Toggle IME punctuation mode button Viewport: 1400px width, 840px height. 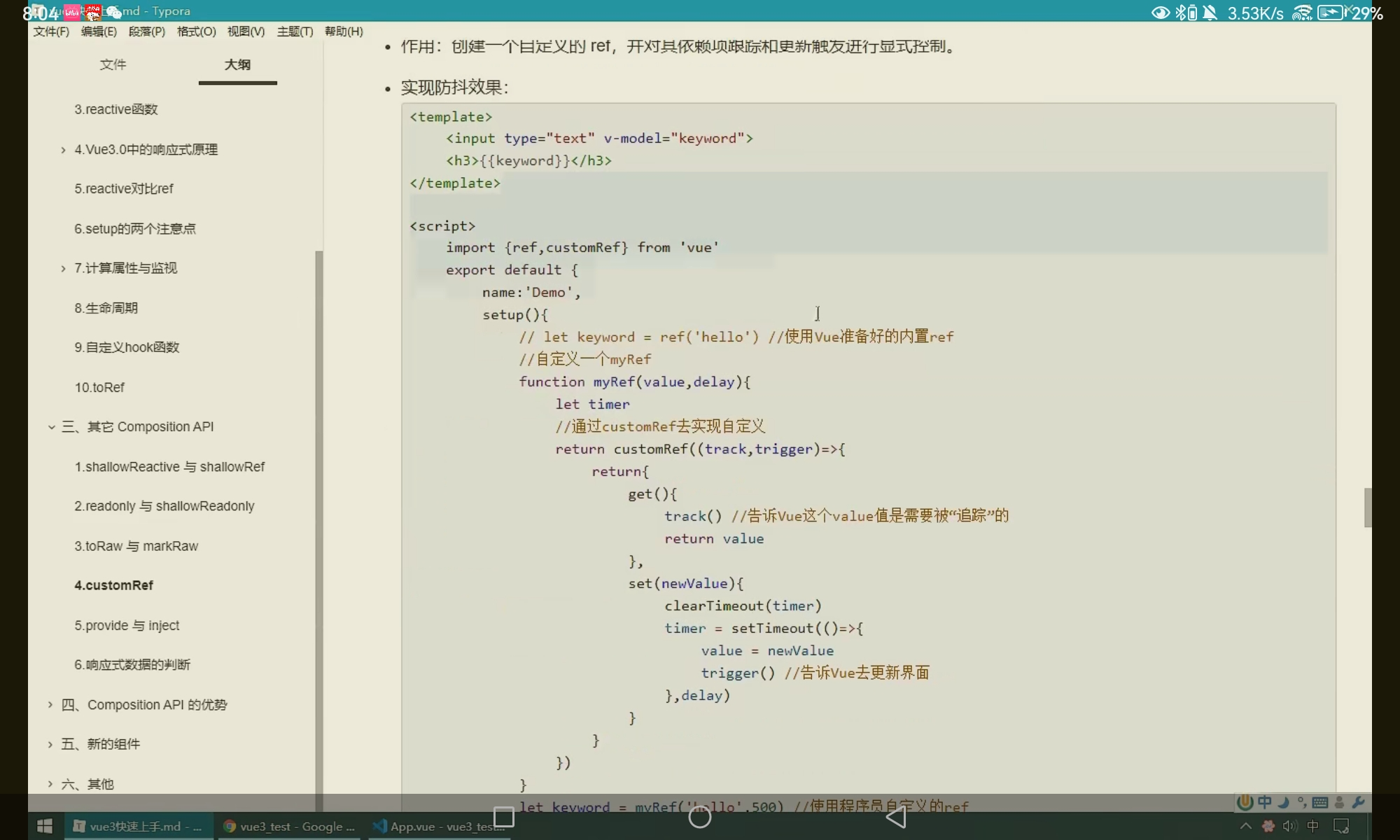1302,803
